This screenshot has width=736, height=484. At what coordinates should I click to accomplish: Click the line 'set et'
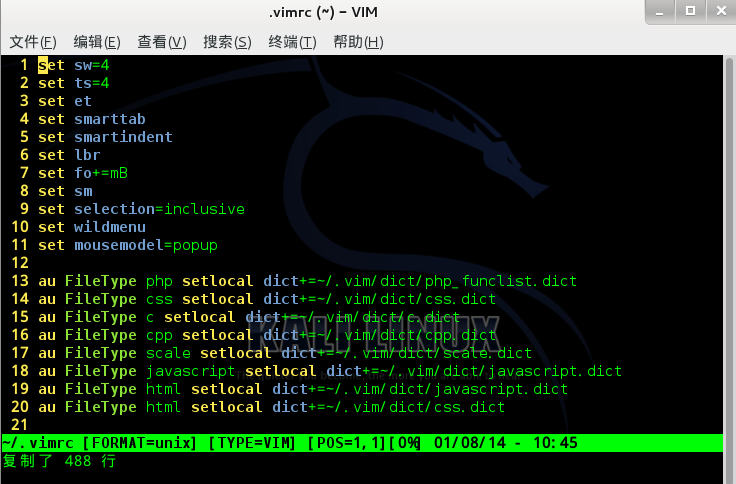click(65, 101)
